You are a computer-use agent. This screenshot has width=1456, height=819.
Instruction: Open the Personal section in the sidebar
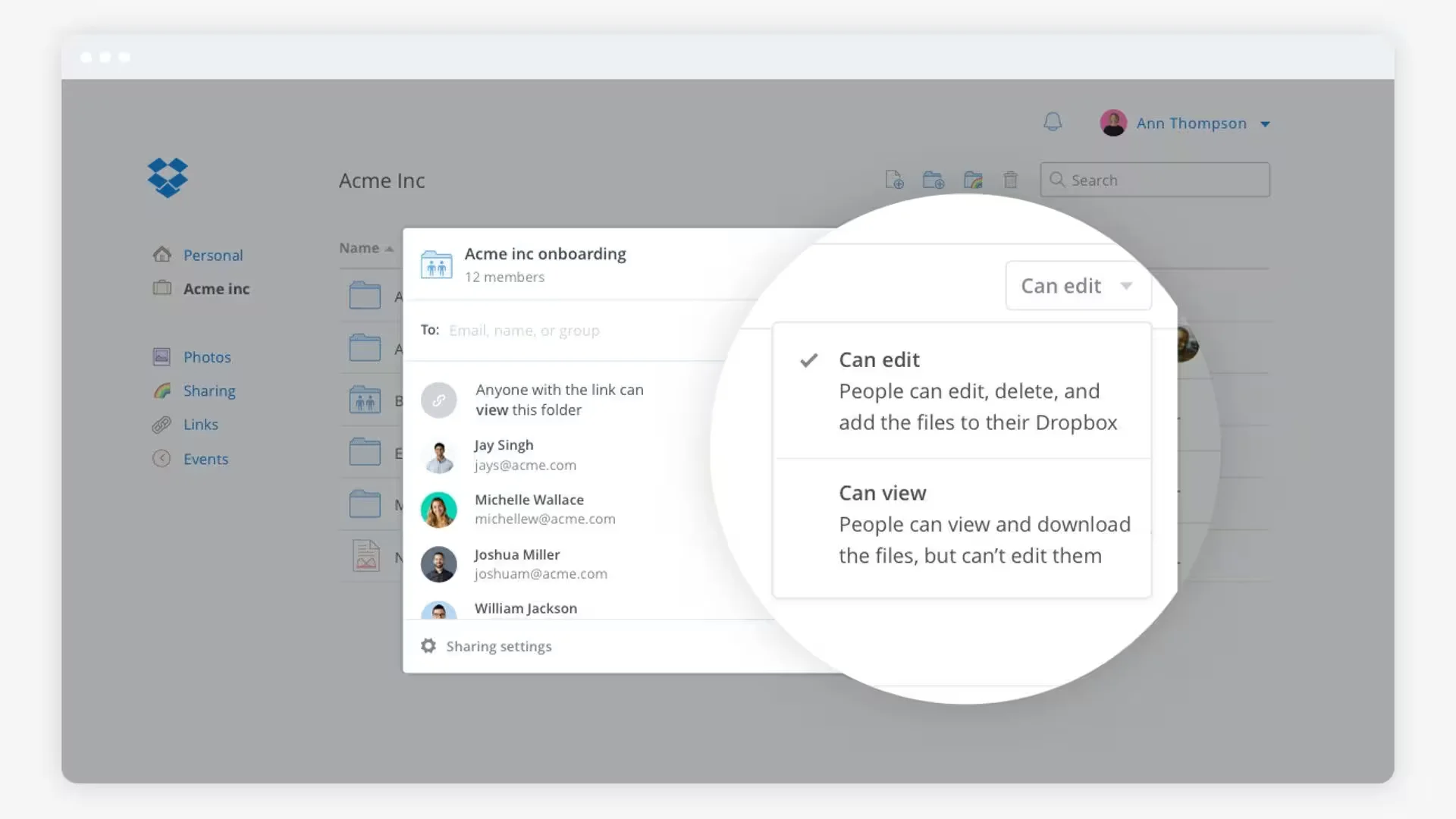(x=212, y=256)
